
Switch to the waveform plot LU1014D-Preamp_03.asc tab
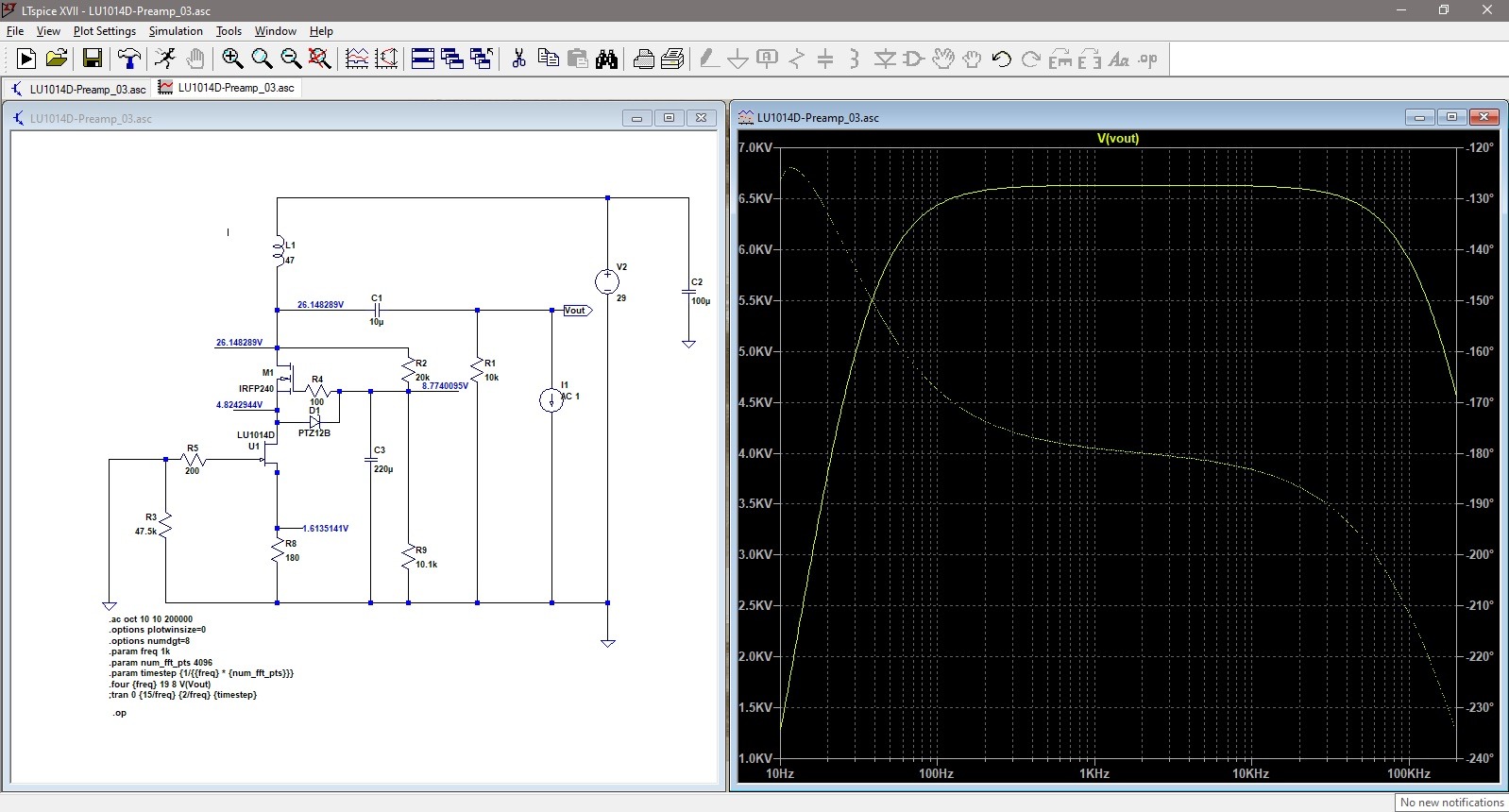[x=228, y=88]
